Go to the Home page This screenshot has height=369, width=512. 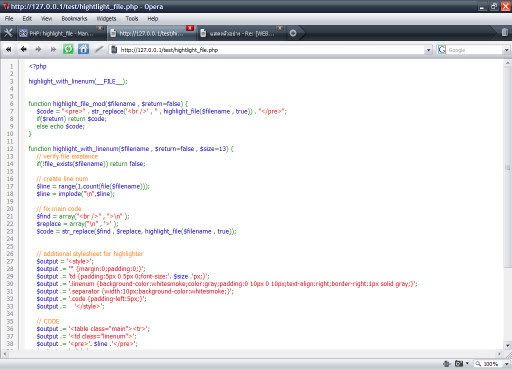coord(83,49)
